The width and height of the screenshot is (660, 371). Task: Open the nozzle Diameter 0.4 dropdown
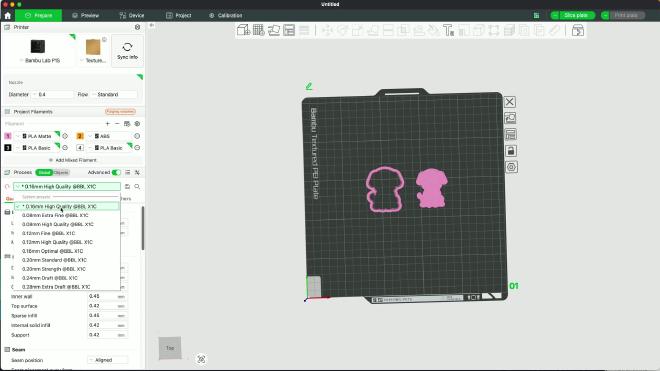click(x=53, y=95)
